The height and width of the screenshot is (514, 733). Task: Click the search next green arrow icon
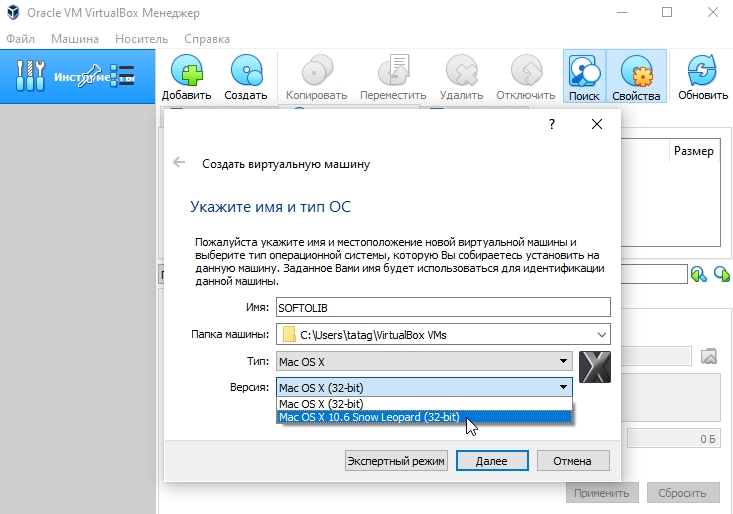722,274
